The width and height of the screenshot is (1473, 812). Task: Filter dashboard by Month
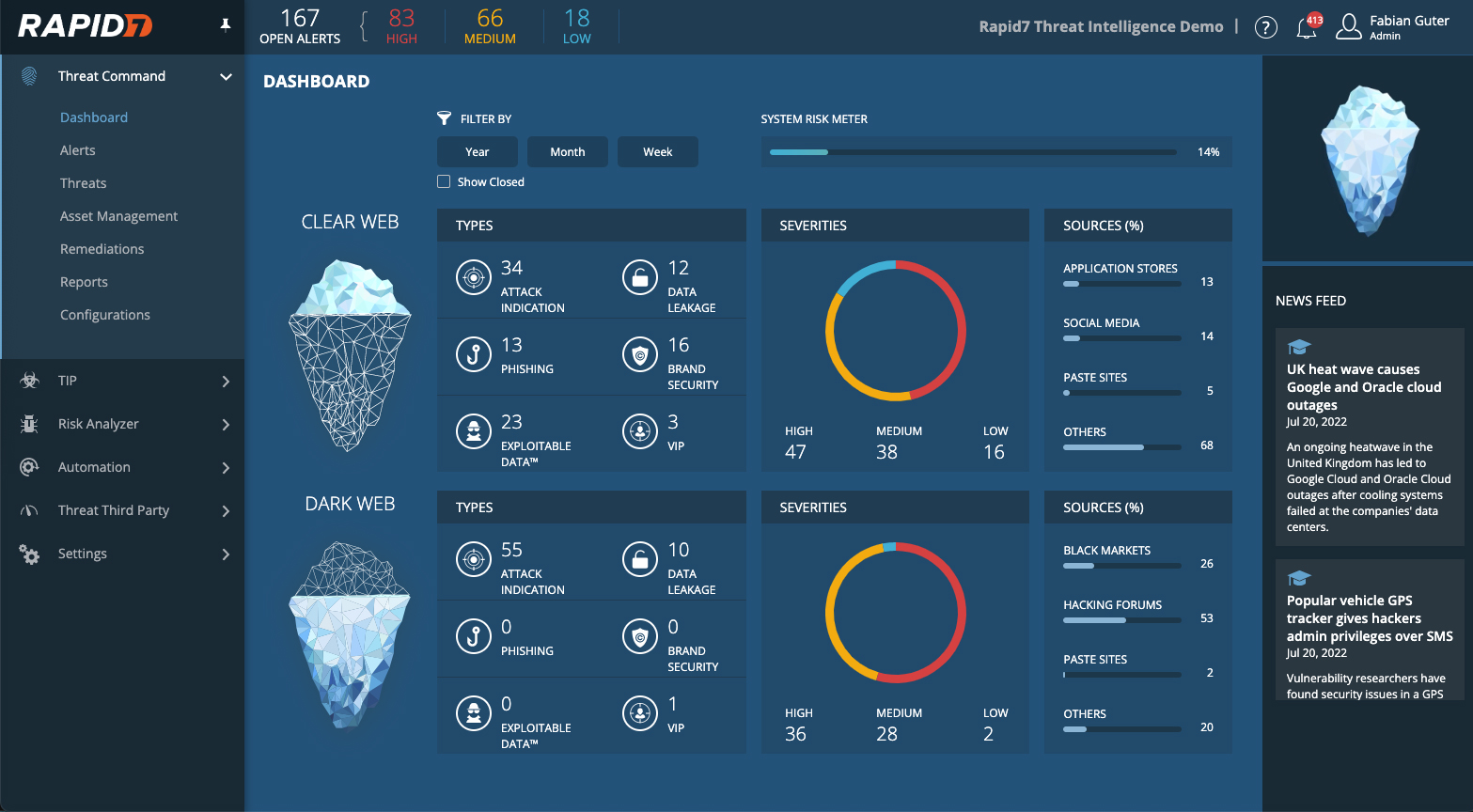568,151
